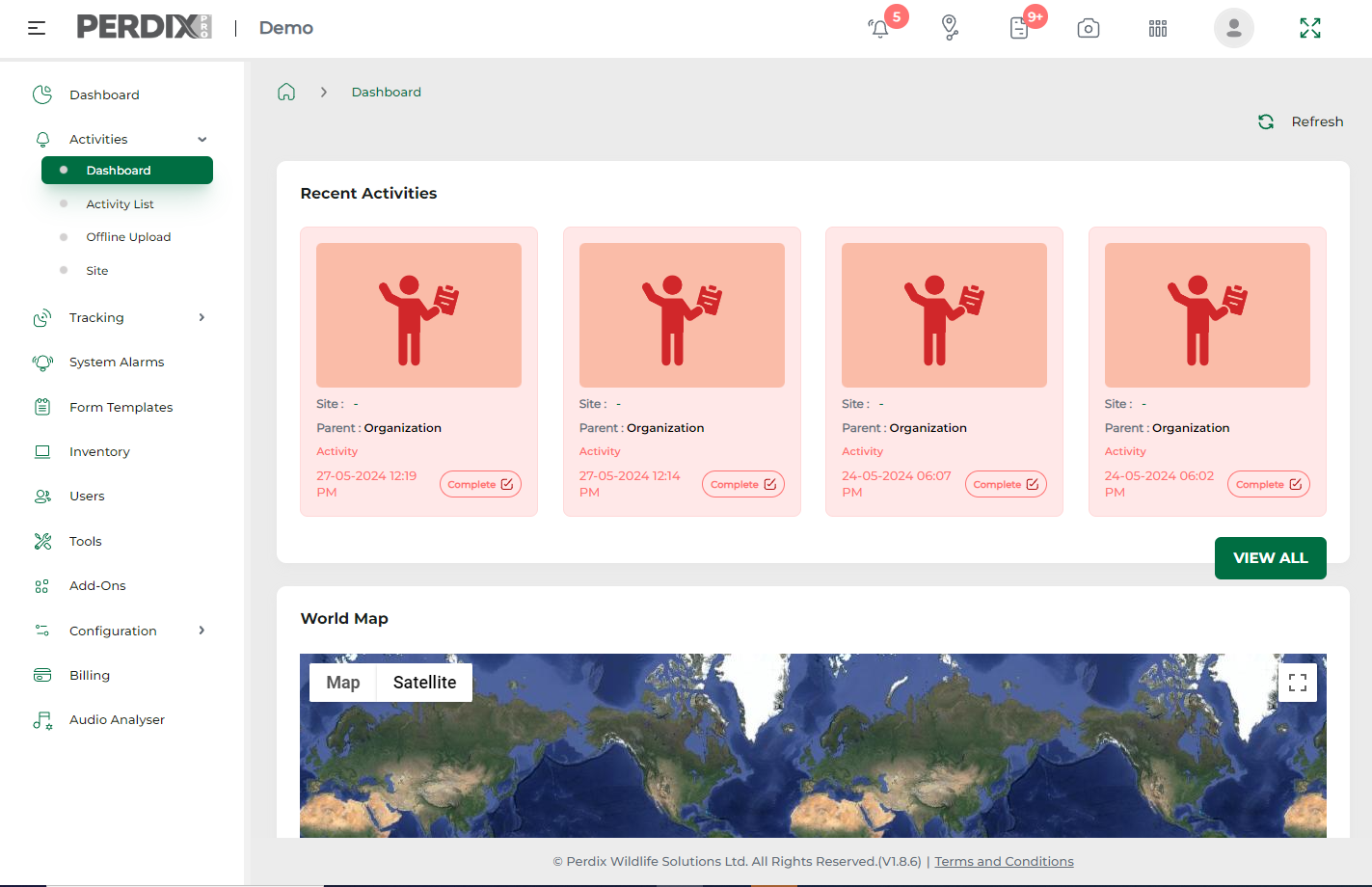Click the camera icon in the top bar
The width and height of the screenshot is (1372, 887).
[1089, 28]
